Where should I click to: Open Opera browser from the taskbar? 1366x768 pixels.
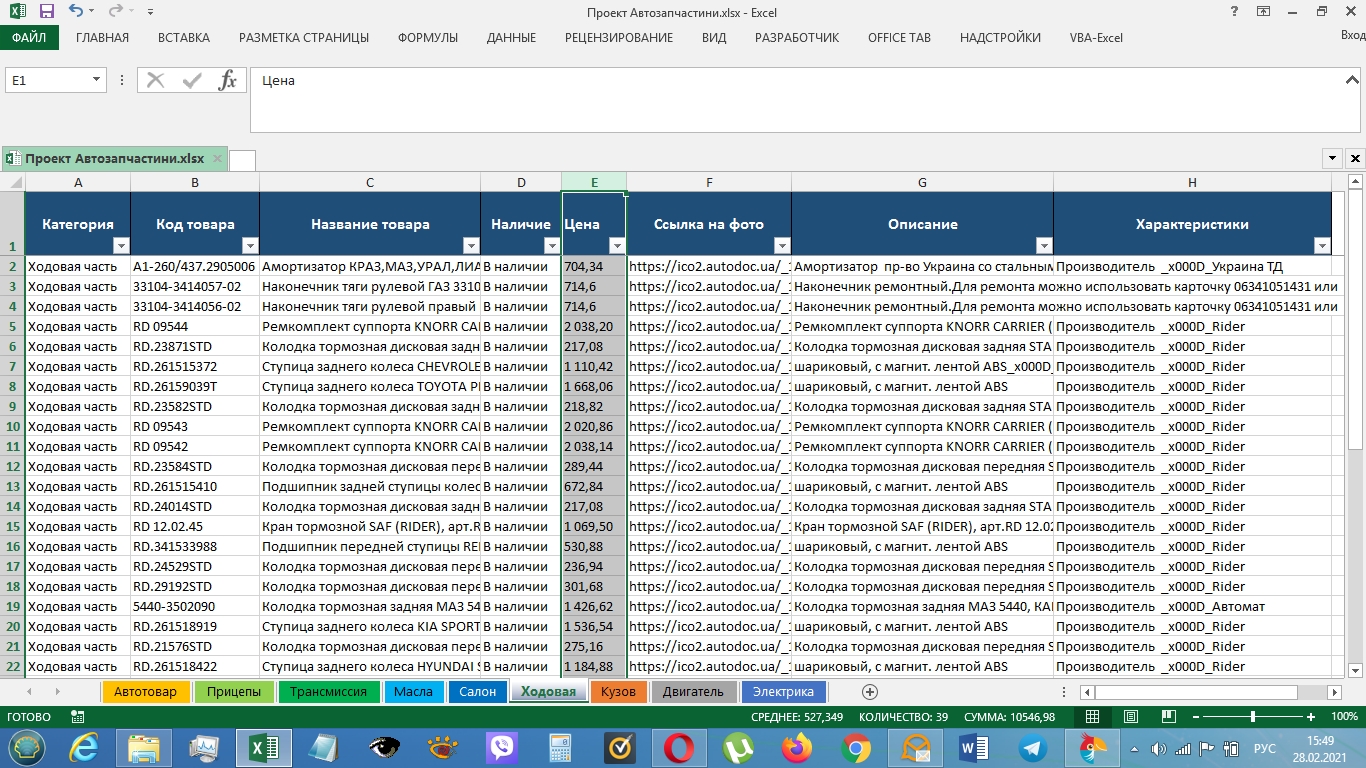pos(679,748)
